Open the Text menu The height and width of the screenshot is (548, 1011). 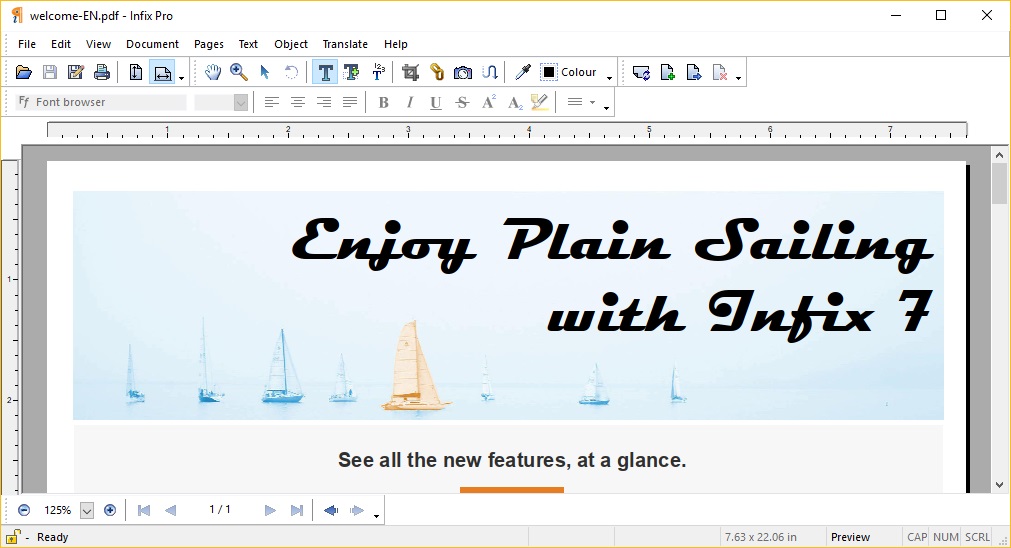(x=248, y=44)
